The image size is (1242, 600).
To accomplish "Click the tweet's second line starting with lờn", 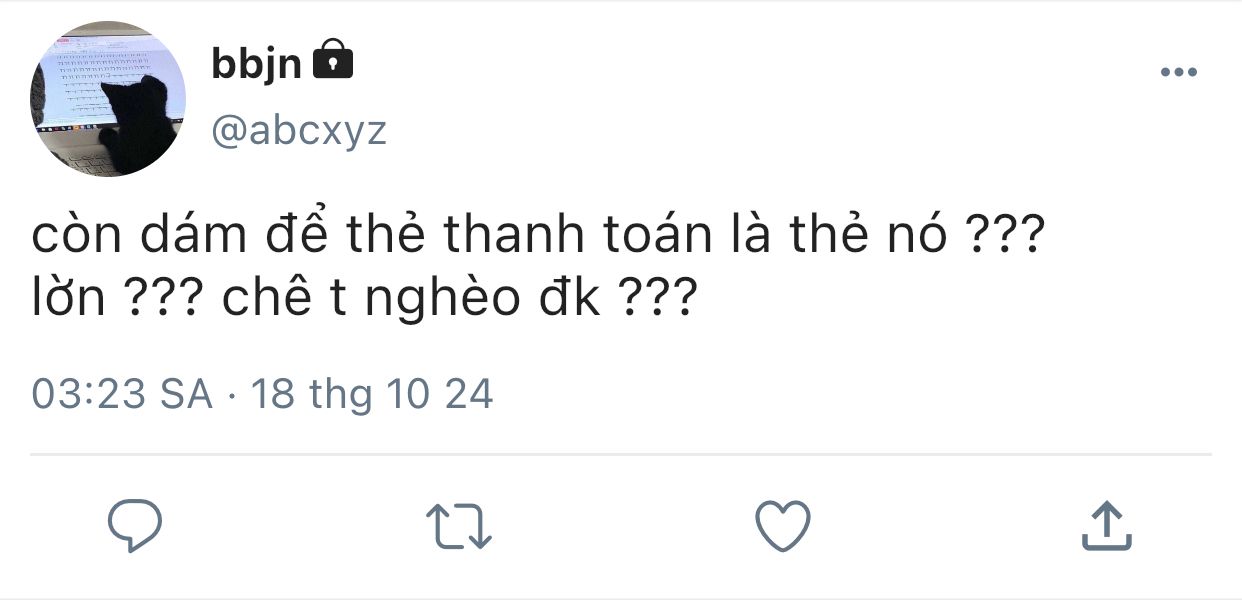I will [x=361, y=300].
